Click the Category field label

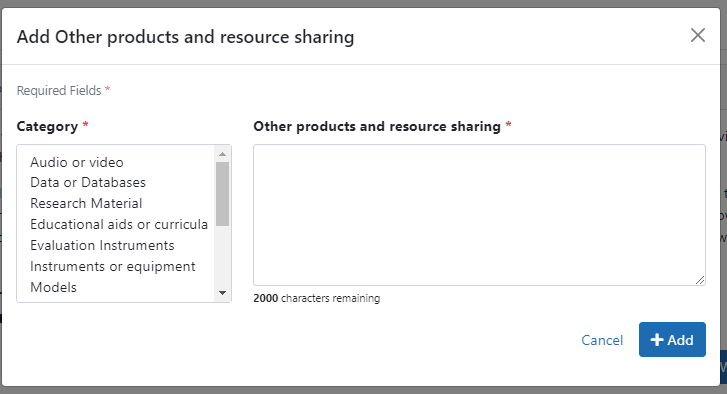point(47,127)
